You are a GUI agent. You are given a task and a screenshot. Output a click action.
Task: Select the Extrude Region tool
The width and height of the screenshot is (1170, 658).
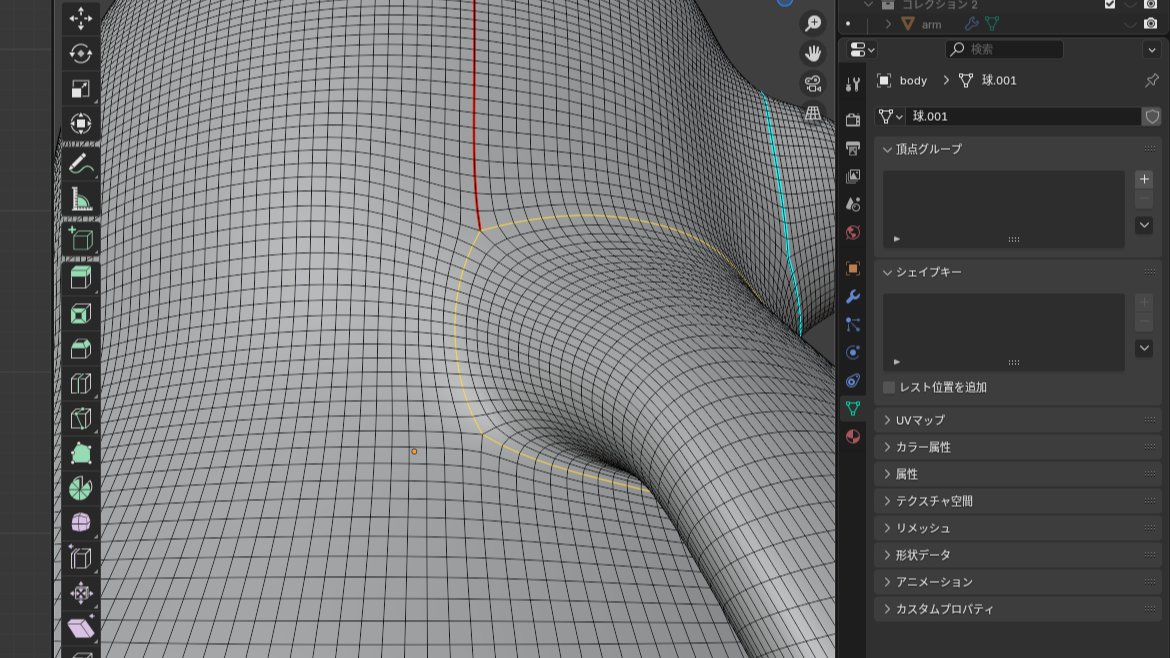click(x=81, y=278)
